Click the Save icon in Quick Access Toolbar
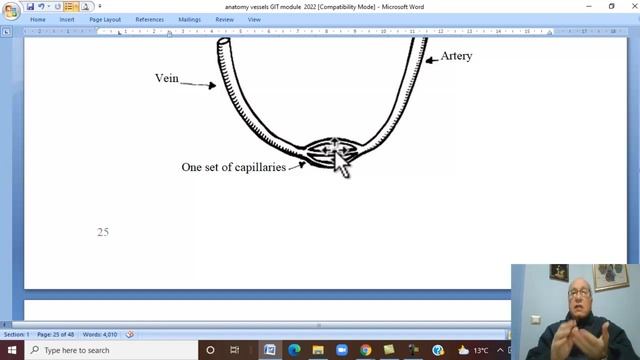 (x=30, y=7)
